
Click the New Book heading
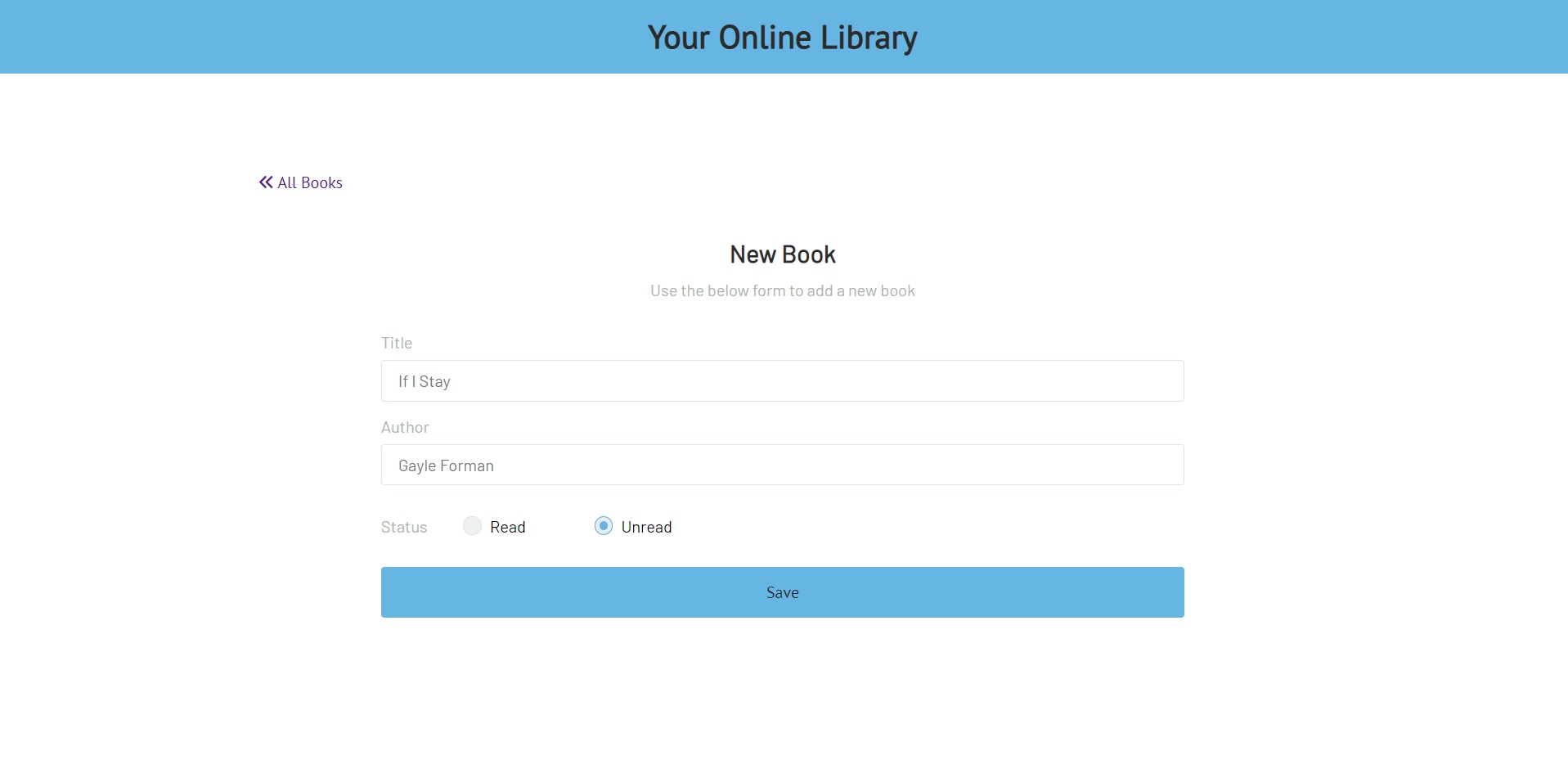[782, 254]
